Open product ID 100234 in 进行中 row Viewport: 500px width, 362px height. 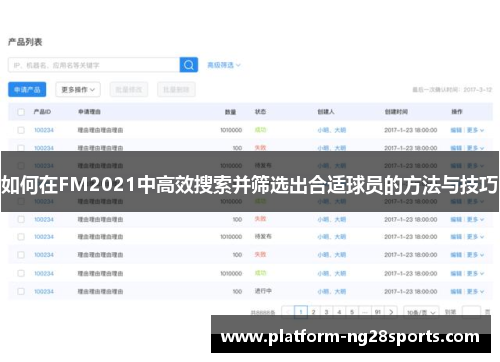pyautogui.click(x=44, y=292)
